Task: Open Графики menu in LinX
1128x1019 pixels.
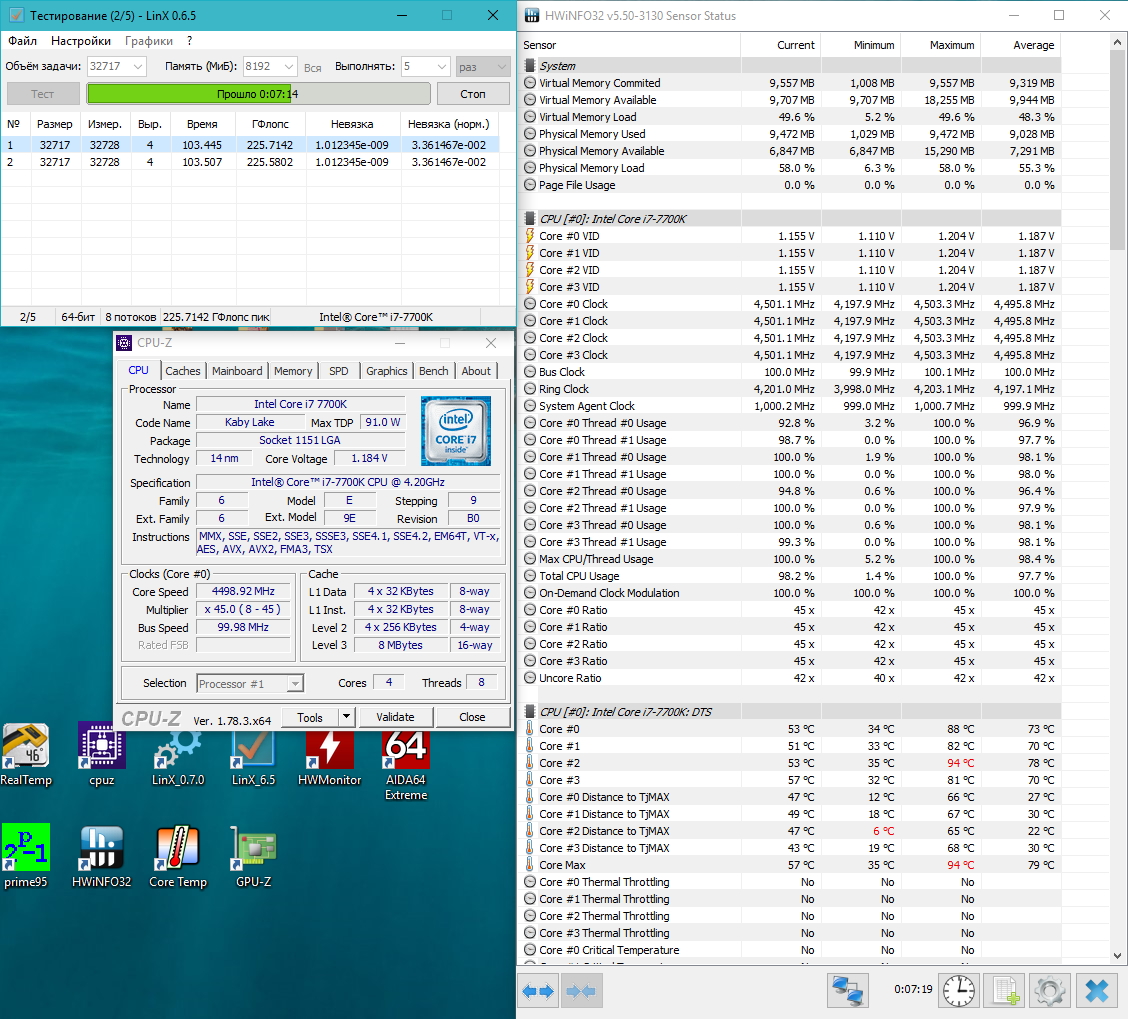Action: 149,41
